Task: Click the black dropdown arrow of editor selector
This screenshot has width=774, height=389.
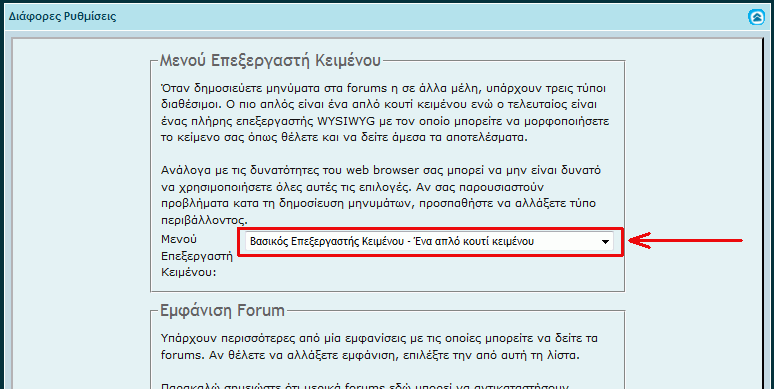Action: pos(605,242)
